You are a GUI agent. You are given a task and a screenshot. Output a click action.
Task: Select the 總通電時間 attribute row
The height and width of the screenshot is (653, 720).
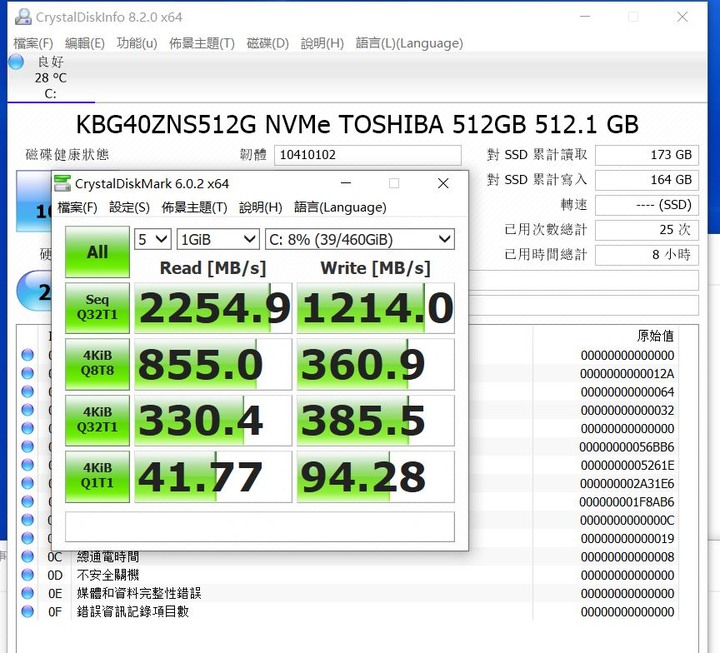coord(348,557)
